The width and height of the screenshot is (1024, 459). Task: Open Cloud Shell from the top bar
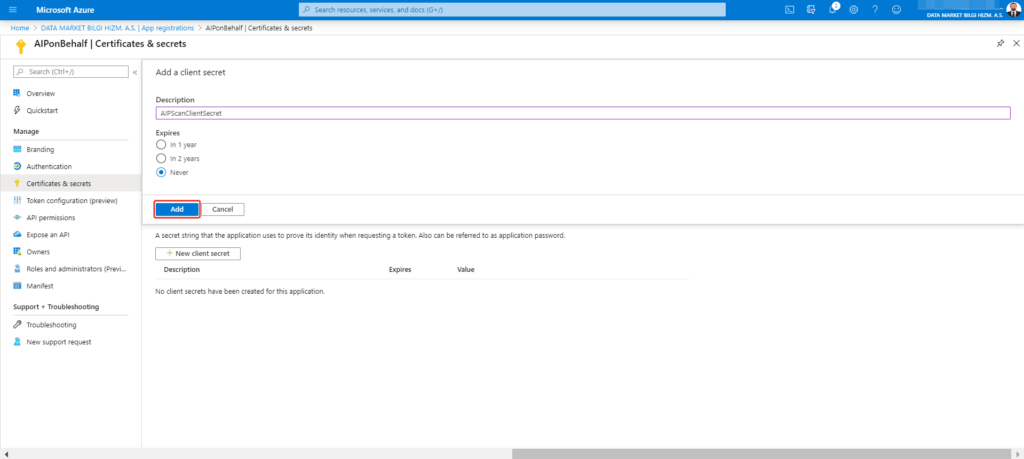[790, 10]
